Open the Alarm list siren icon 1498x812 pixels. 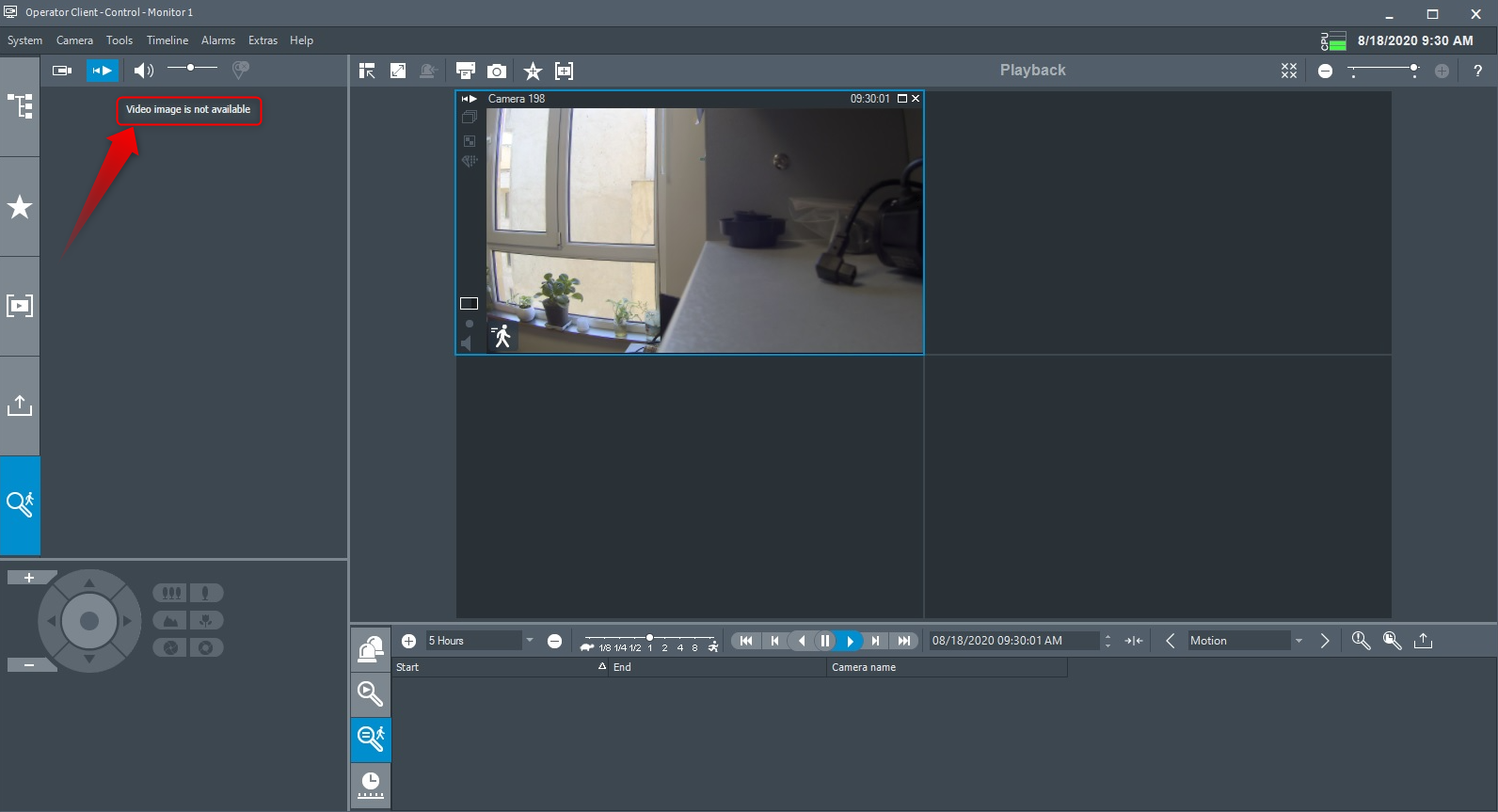[x=371, y=648]
